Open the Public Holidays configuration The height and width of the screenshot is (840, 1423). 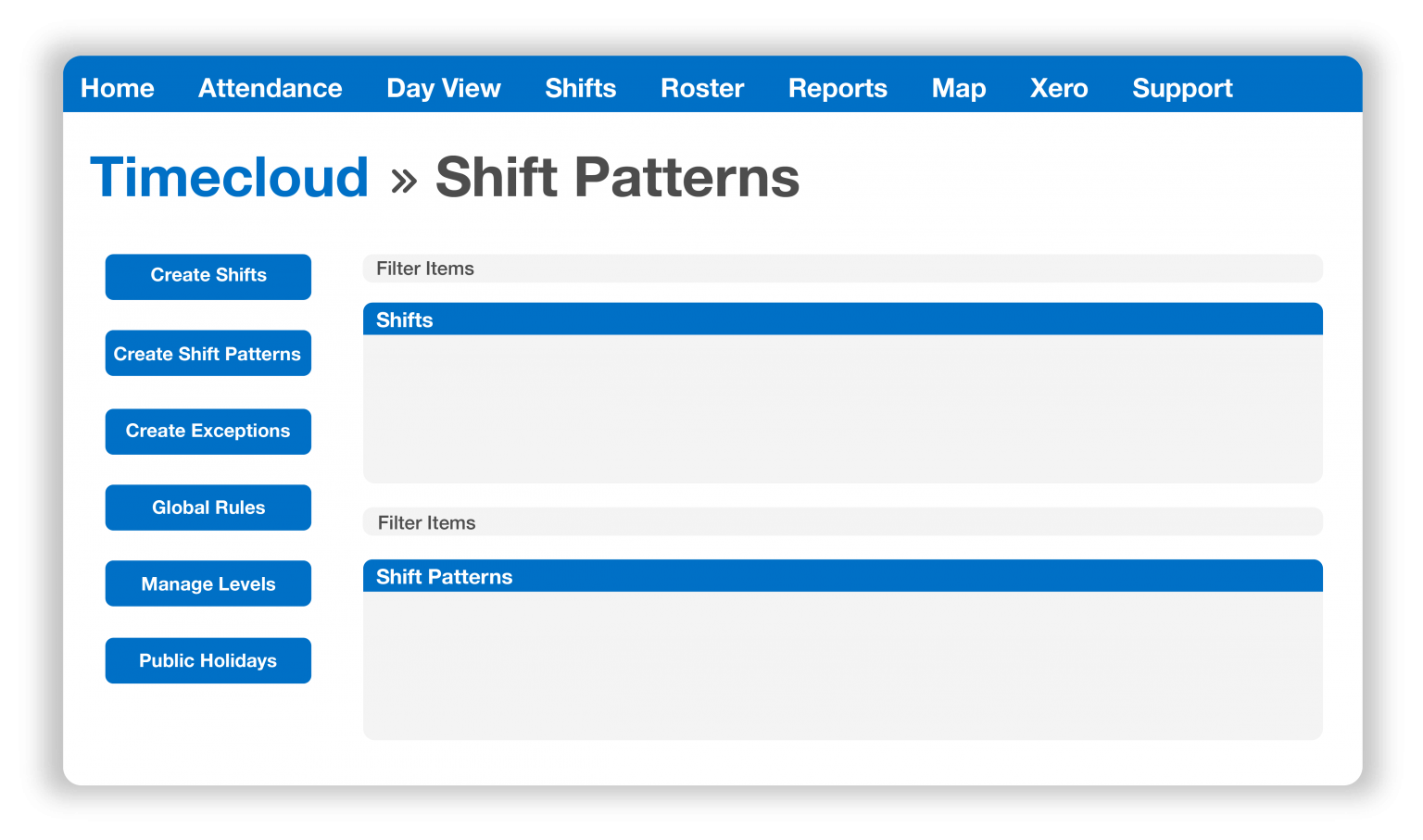pos(208,660)
